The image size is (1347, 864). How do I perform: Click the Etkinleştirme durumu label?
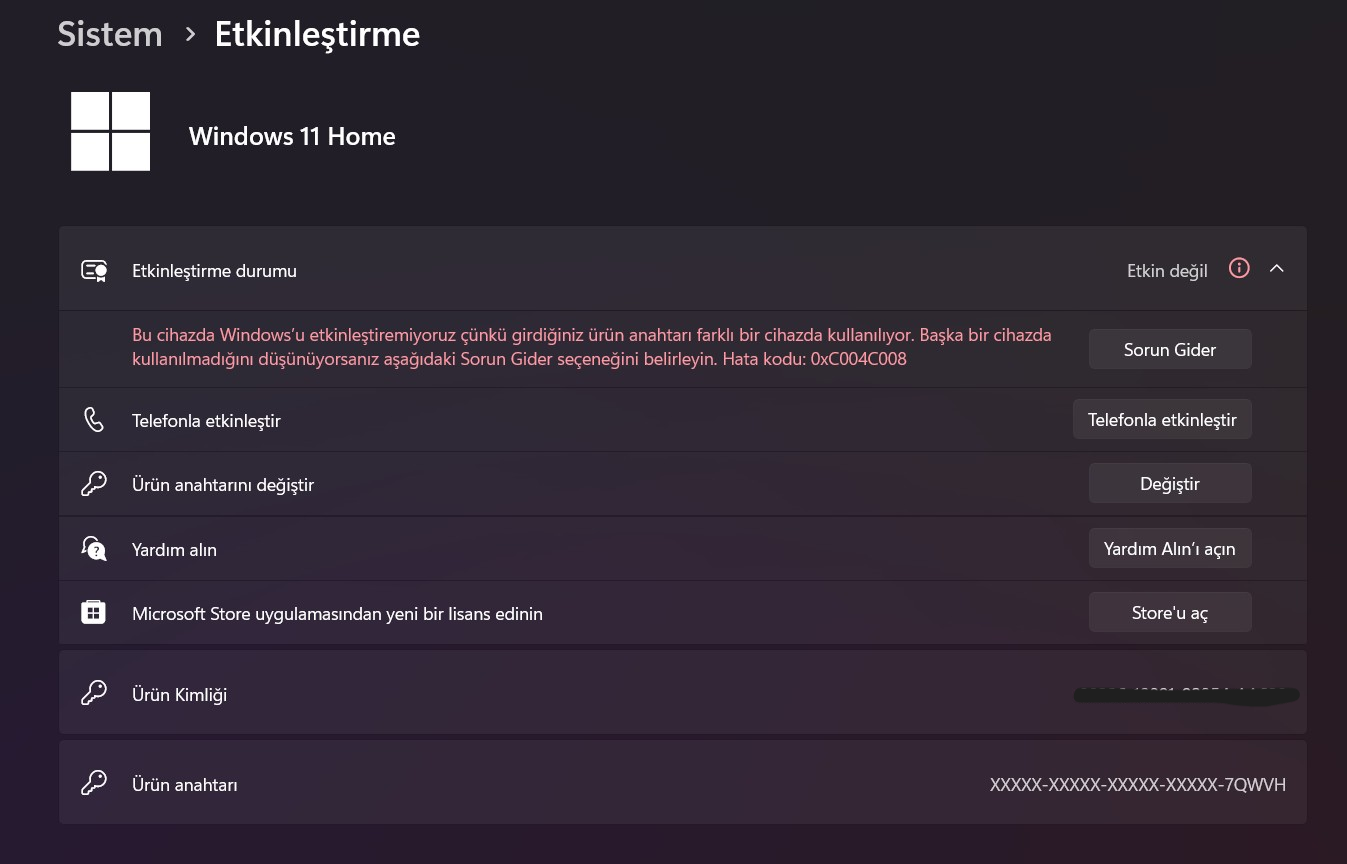click(214, 271)
